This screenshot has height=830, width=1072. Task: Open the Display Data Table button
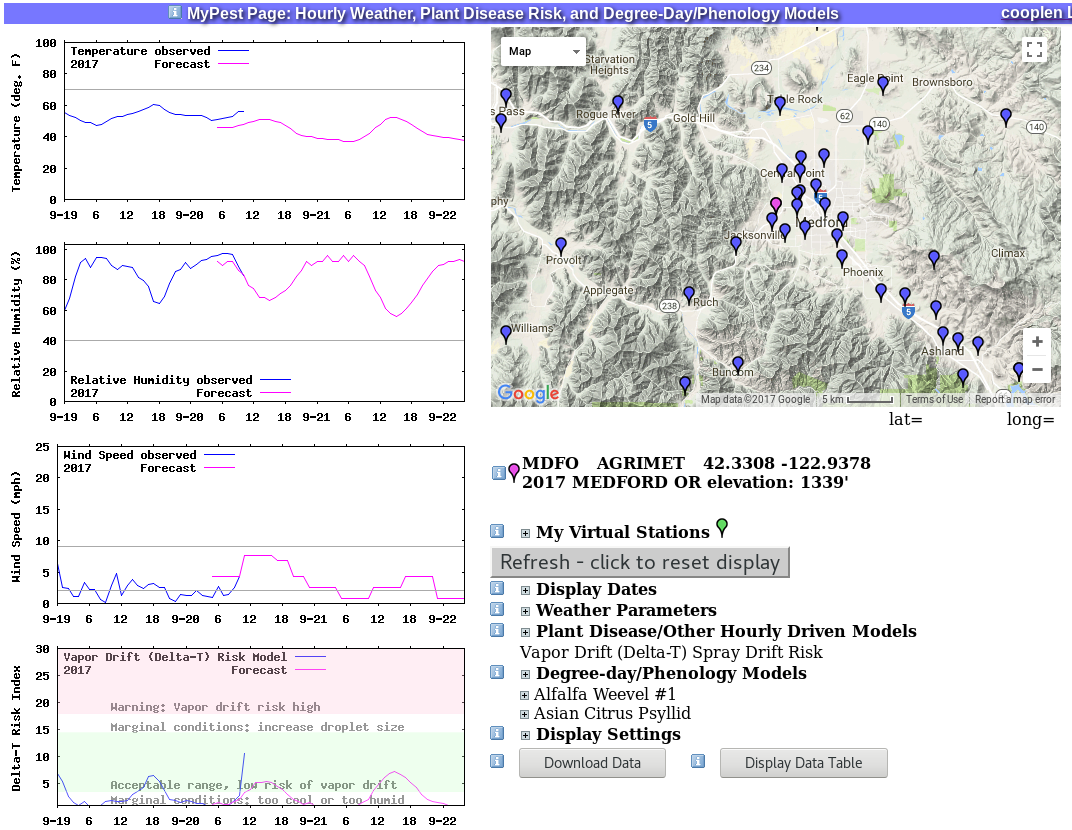pyautogui.click(x=803, y=763)
